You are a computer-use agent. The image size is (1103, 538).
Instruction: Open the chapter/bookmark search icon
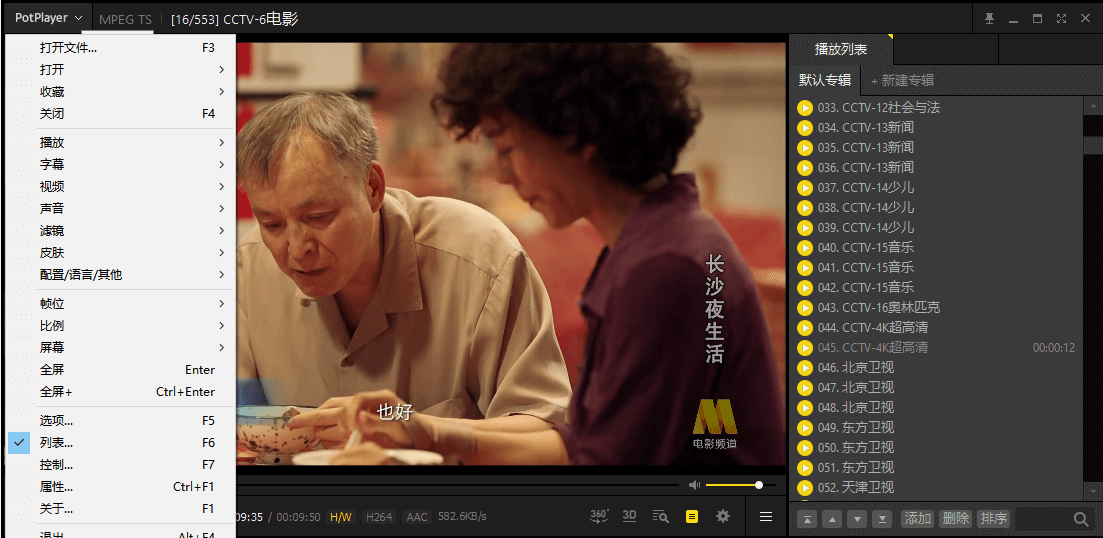[x=660, y=516]
